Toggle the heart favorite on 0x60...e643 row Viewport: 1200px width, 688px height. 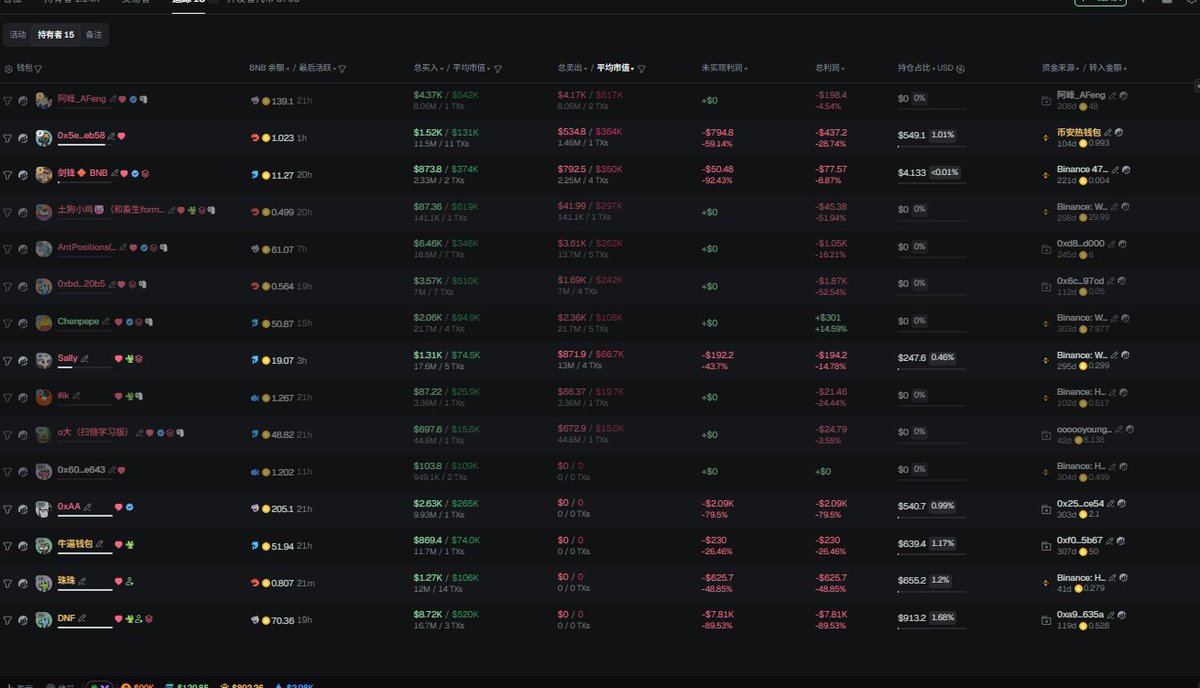[122, 470]
